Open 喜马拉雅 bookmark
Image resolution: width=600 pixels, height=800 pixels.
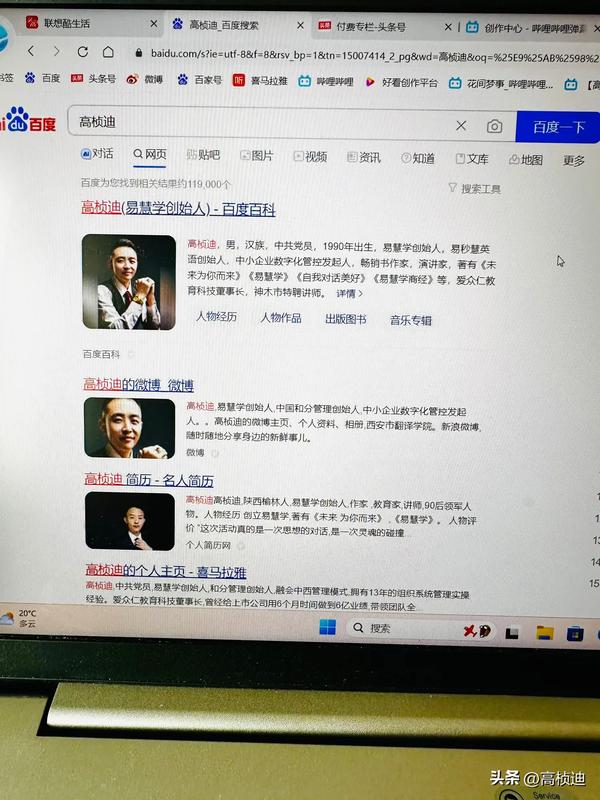[260, 81]
